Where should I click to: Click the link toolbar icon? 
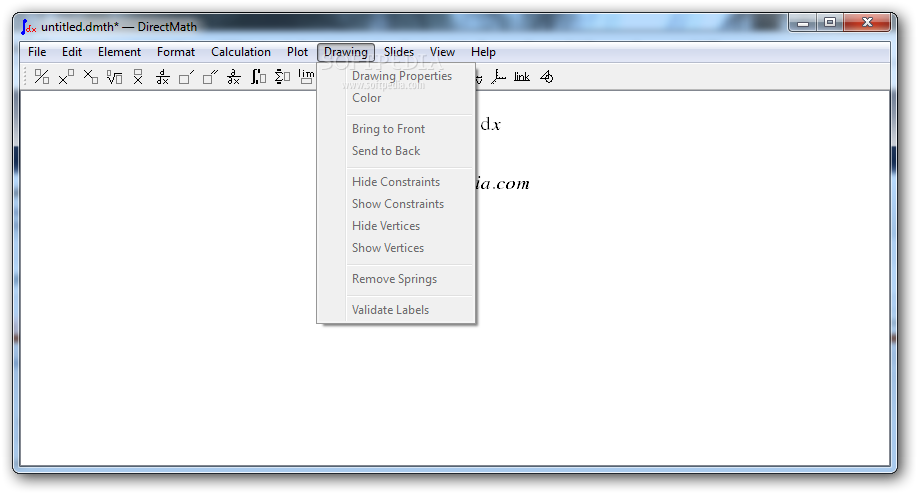click(x=522, y=77)
